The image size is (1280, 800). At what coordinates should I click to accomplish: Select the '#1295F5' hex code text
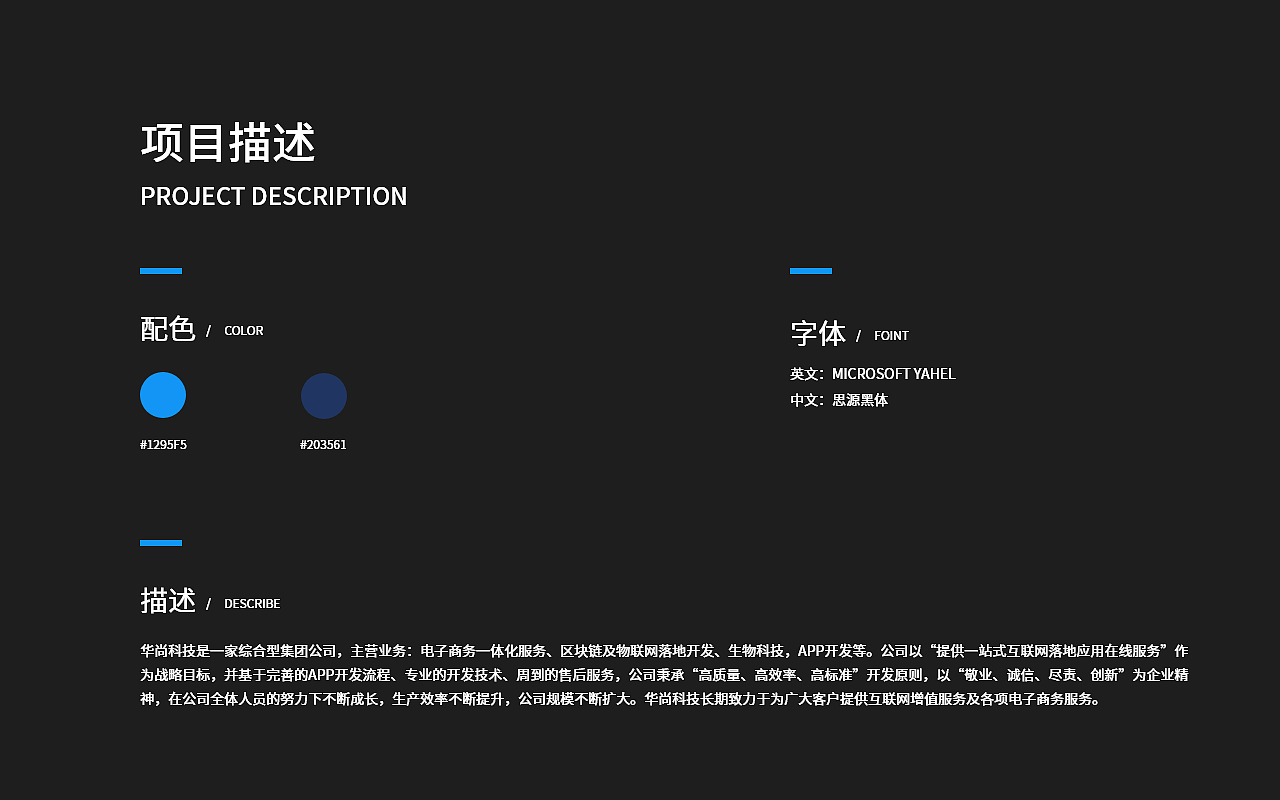pyautogui.click(x=163, y=445)
